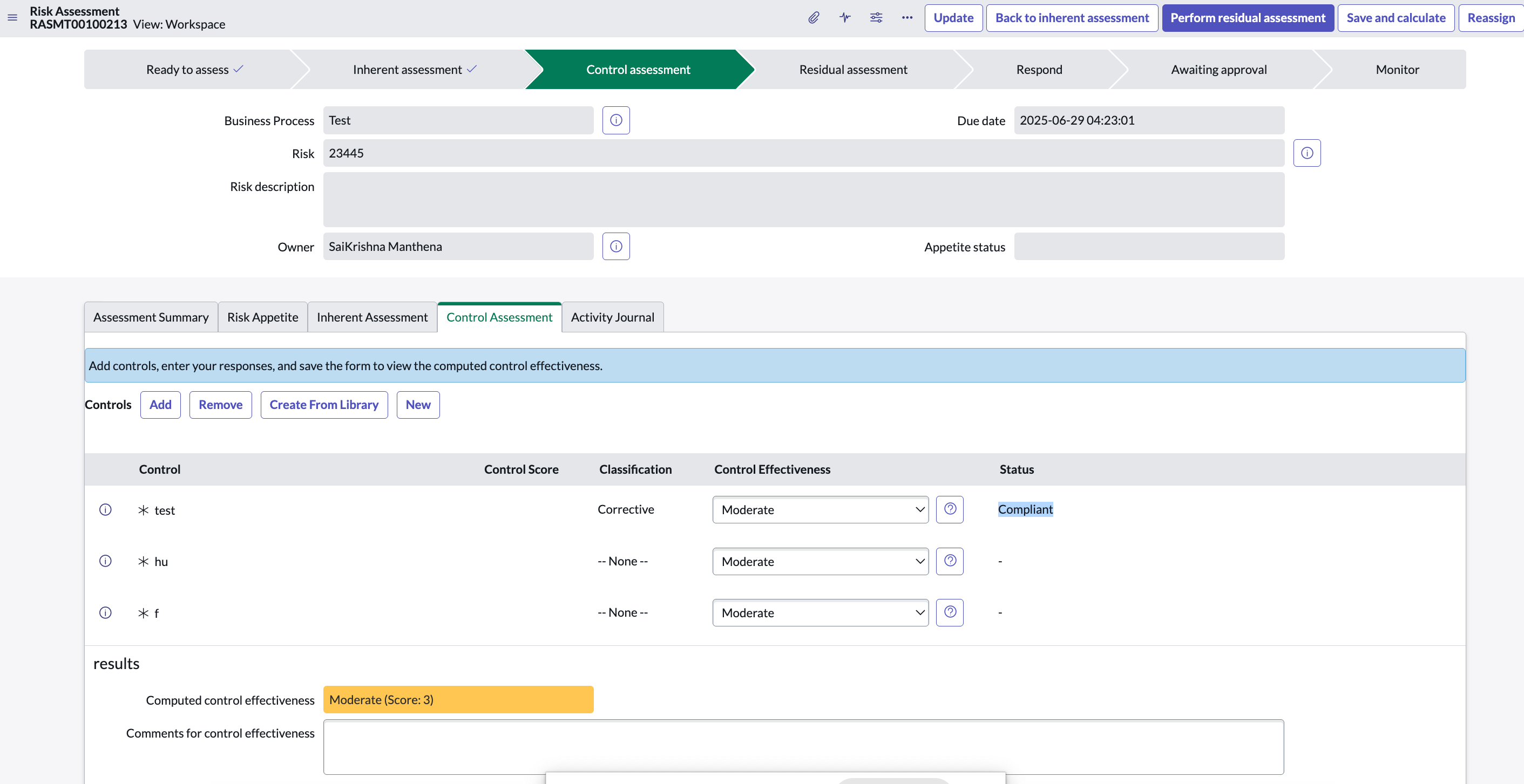1524x784 pixels.
Task: Click help icon next to hu effectiveness
Action: pos(950,561)
